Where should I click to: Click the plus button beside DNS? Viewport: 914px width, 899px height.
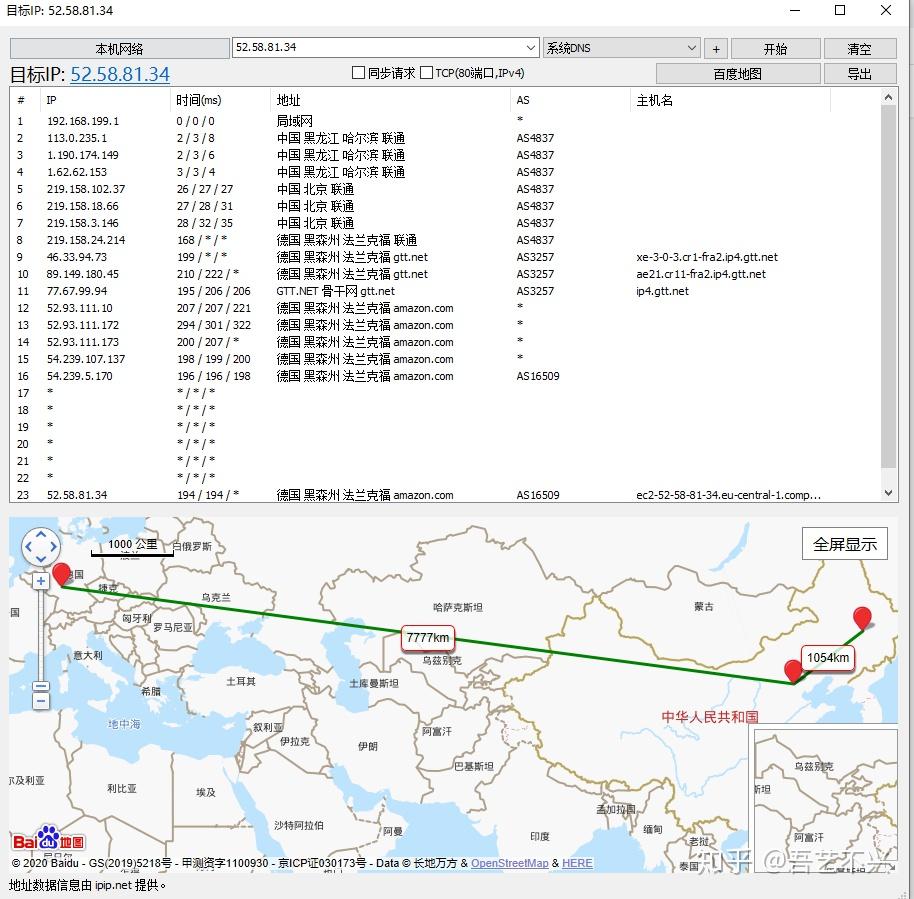tap(716, 48)
